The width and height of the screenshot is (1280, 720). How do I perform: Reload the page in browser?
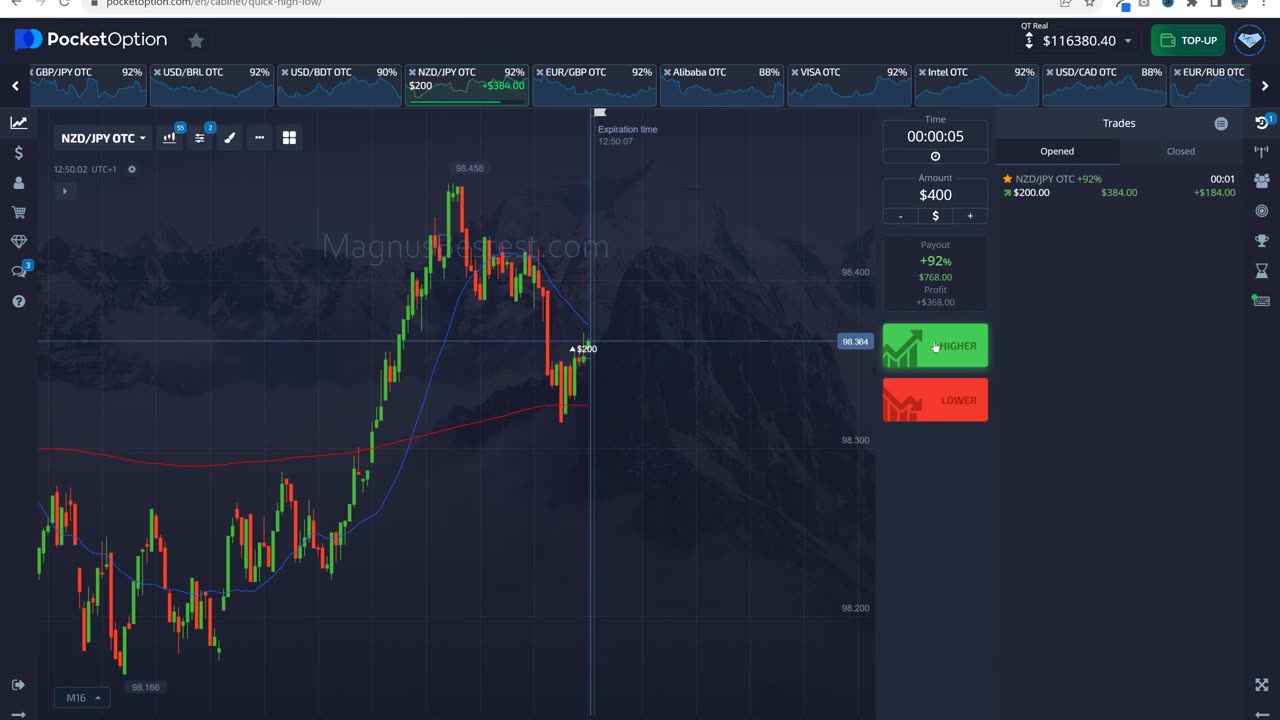click(x=64, y=3)
